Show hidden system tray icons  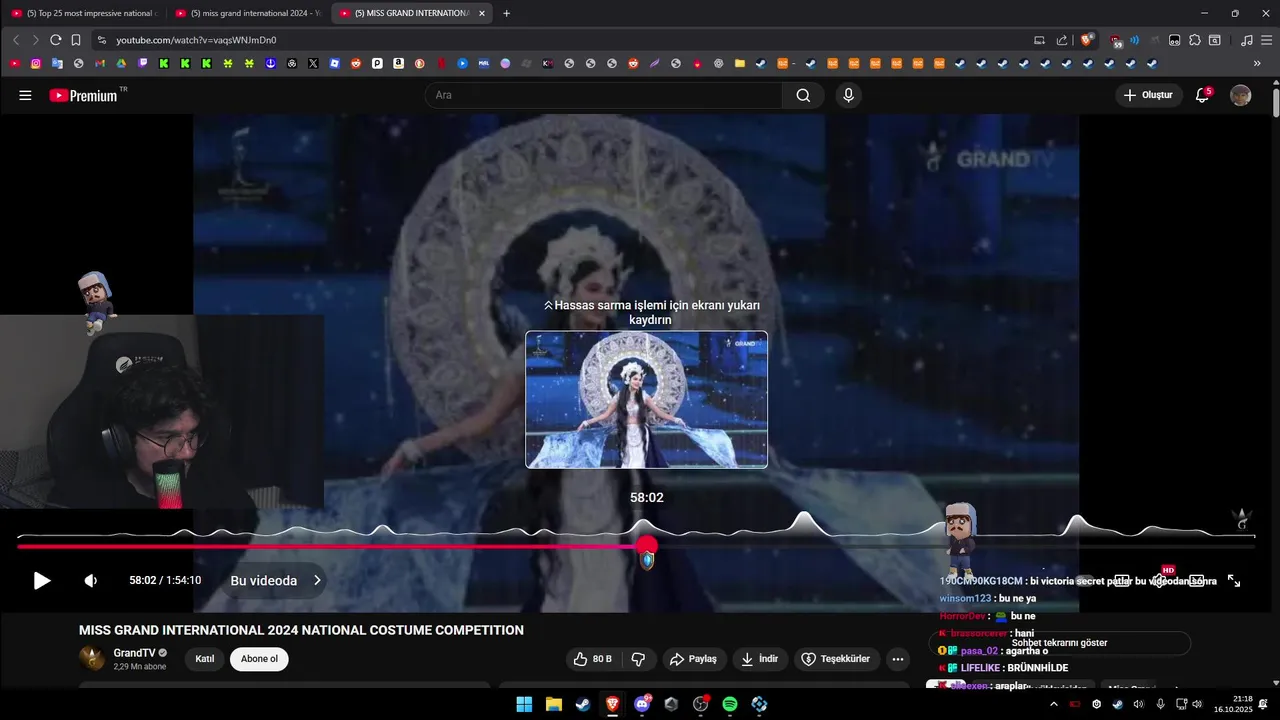(x=1053, y=704)
